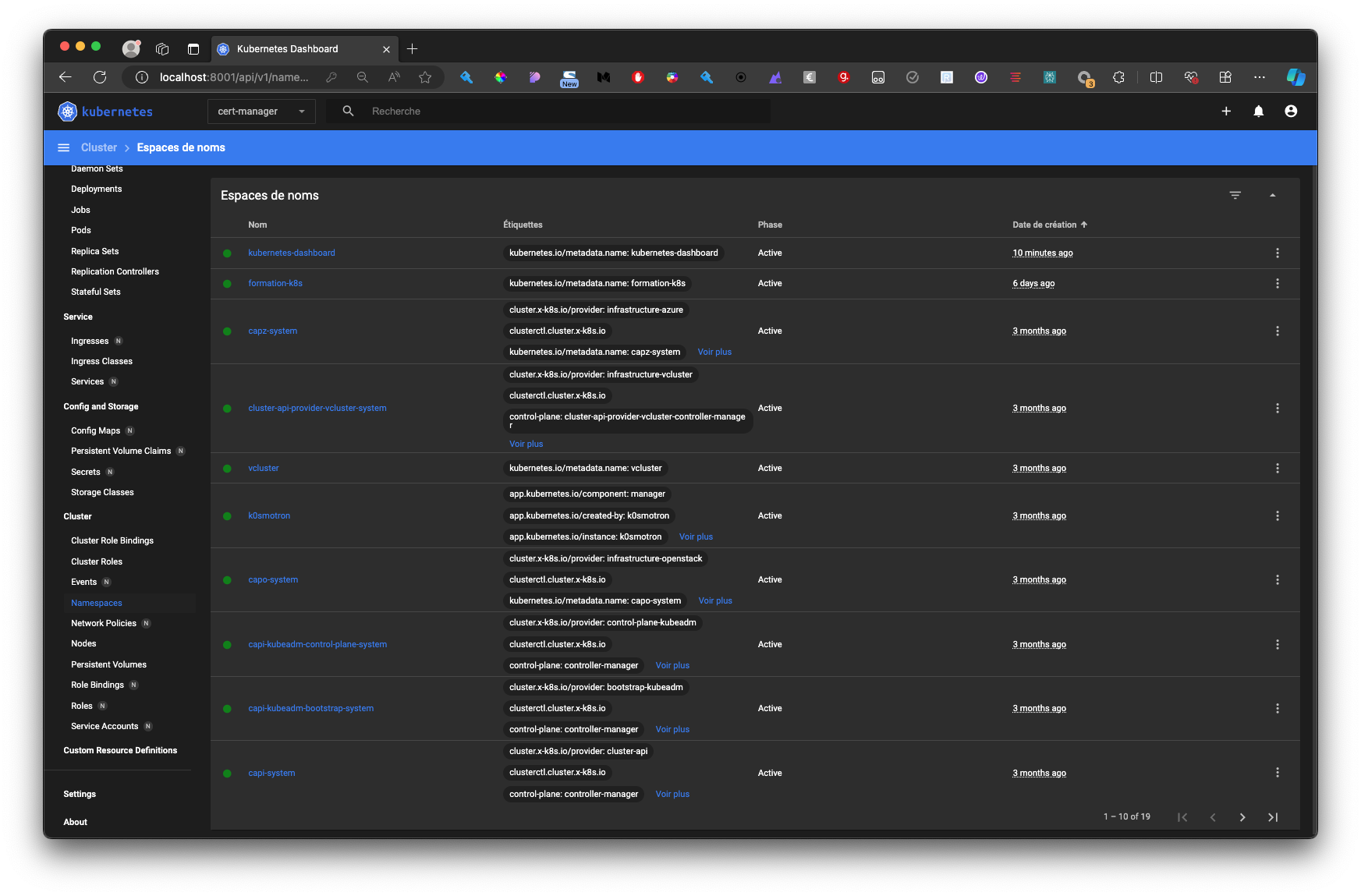This screenshot has height=896, width=1361.
Task: Expand labels with Voir plus for capz-system
Action: (x=714, y=352)
